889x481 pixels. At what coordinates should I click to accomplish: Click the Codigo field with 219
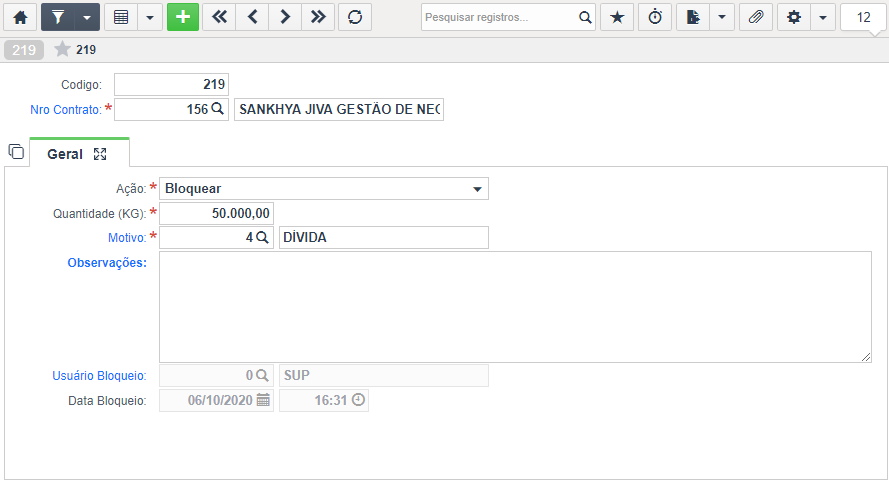pos(171,85)
